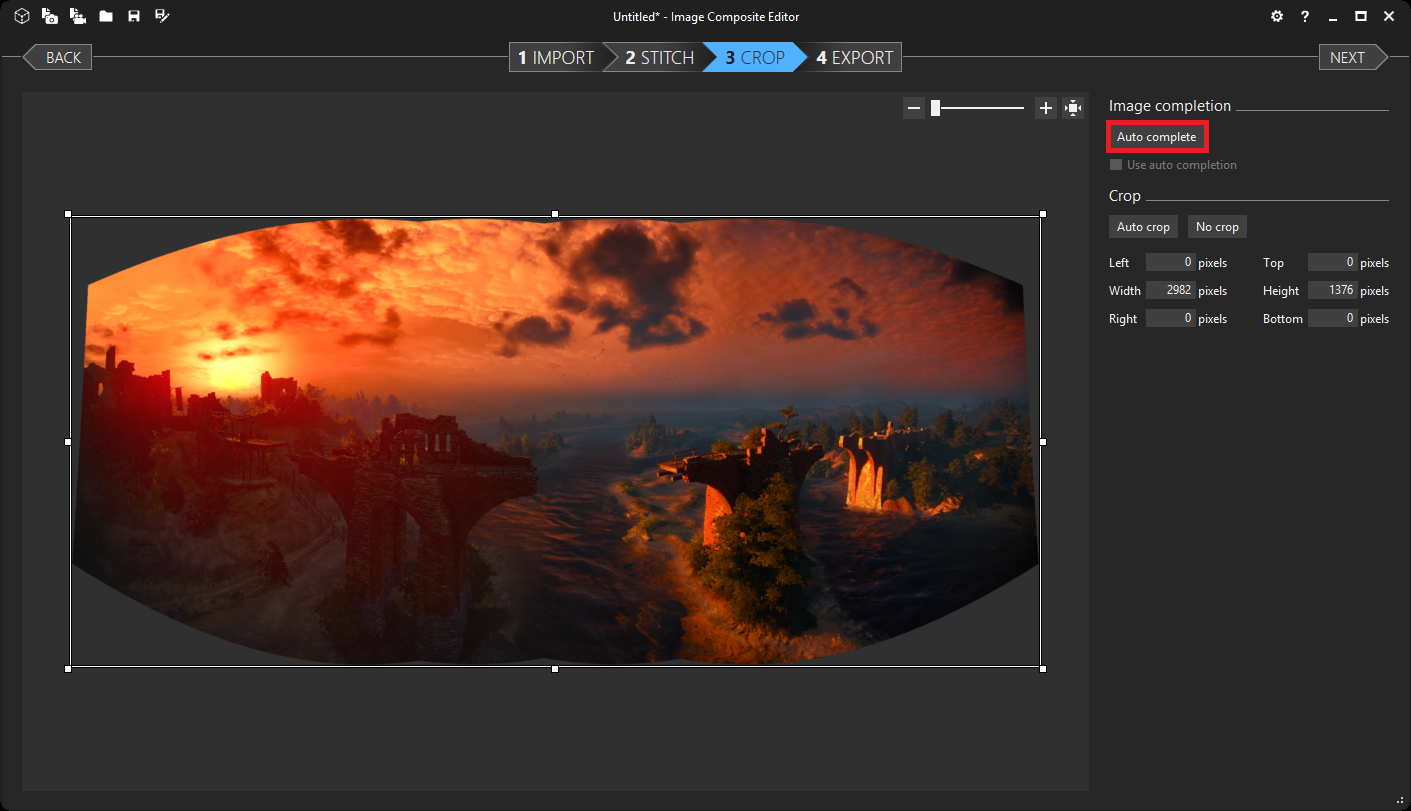The height and width of the screenshot is (811, 1411).
Task: Fit panorama to window icon
Action: [1073, 108]
